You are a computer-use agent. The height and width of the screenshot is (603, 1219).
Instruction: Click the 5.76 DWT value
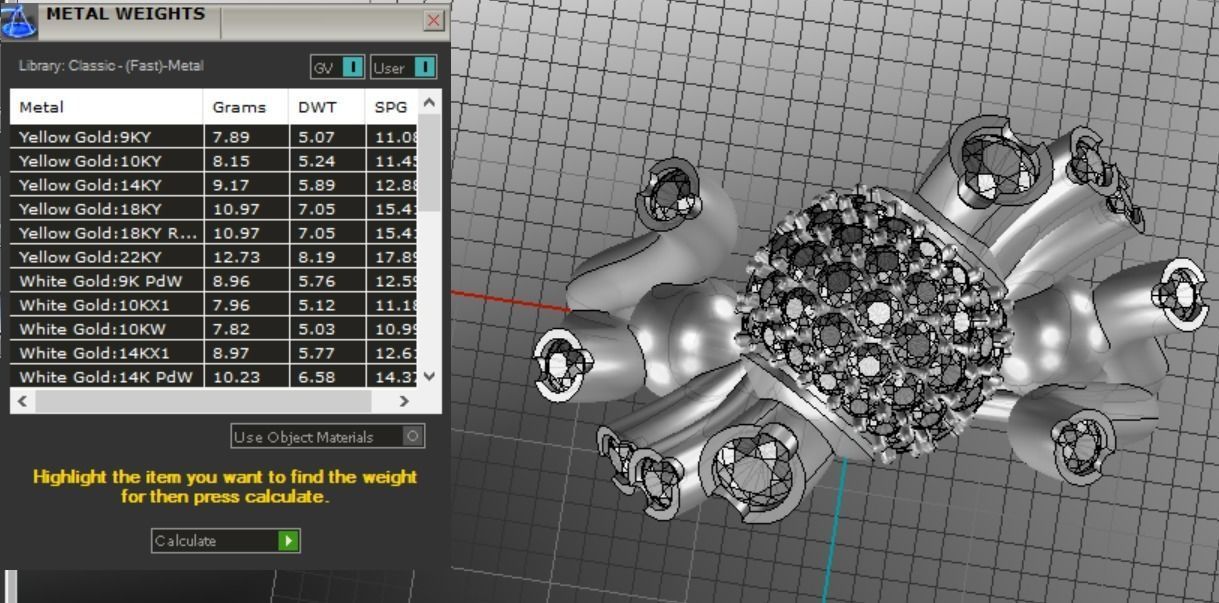316,281
